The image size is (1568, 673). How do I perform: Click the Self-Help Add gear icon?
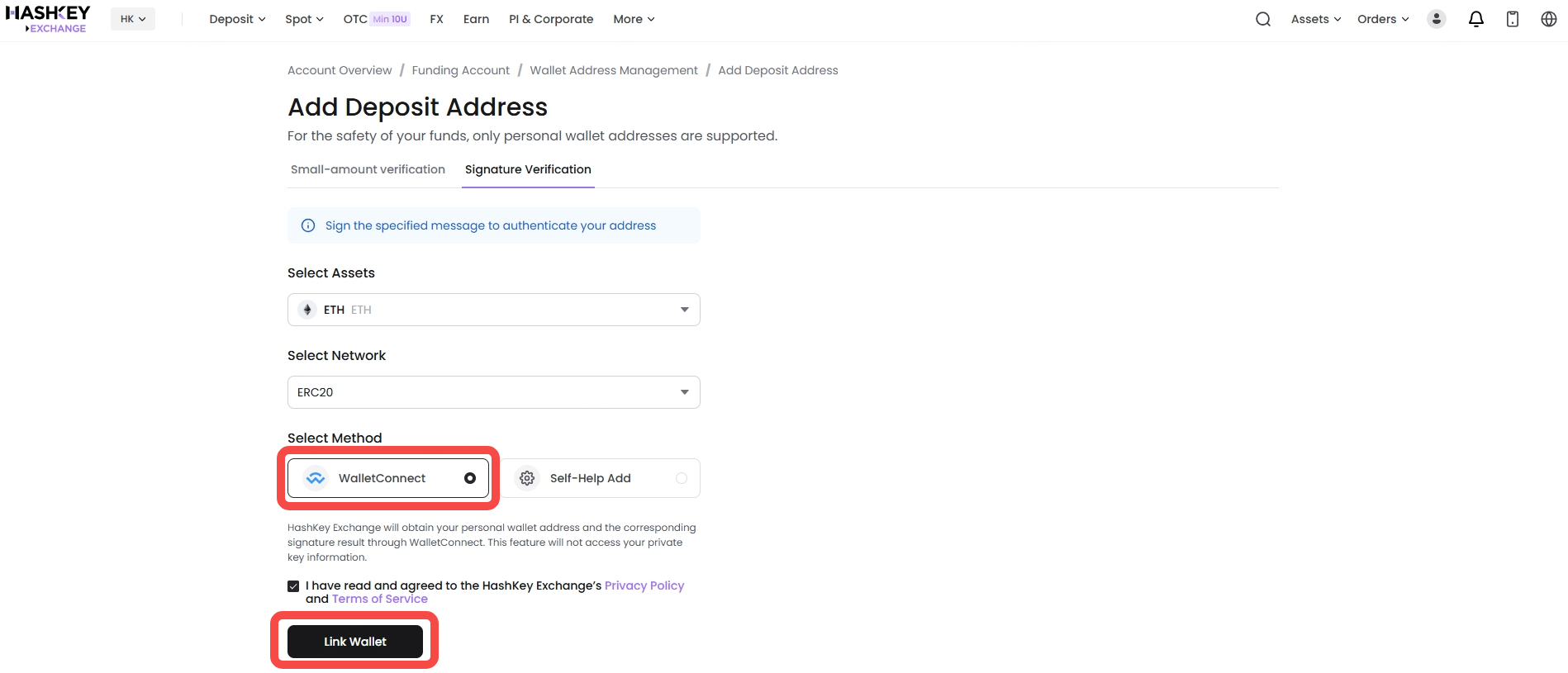(527, 478)
